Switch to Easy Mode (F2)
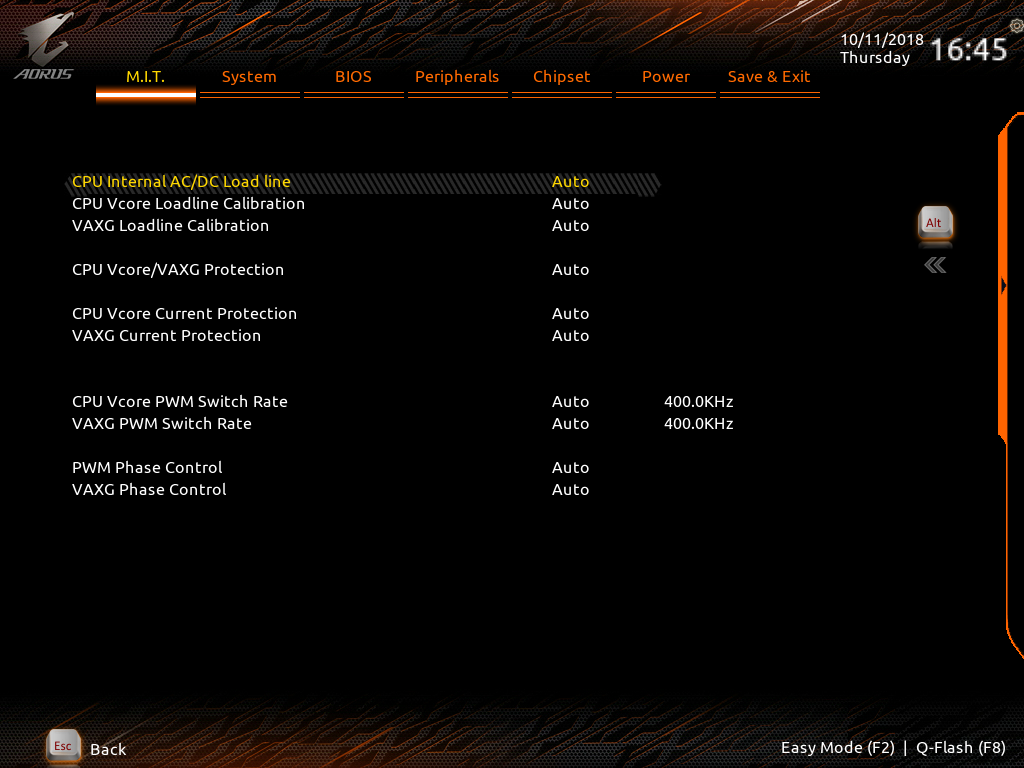Viewport: 1024px width, 768px height. click(x=838, y=748)
